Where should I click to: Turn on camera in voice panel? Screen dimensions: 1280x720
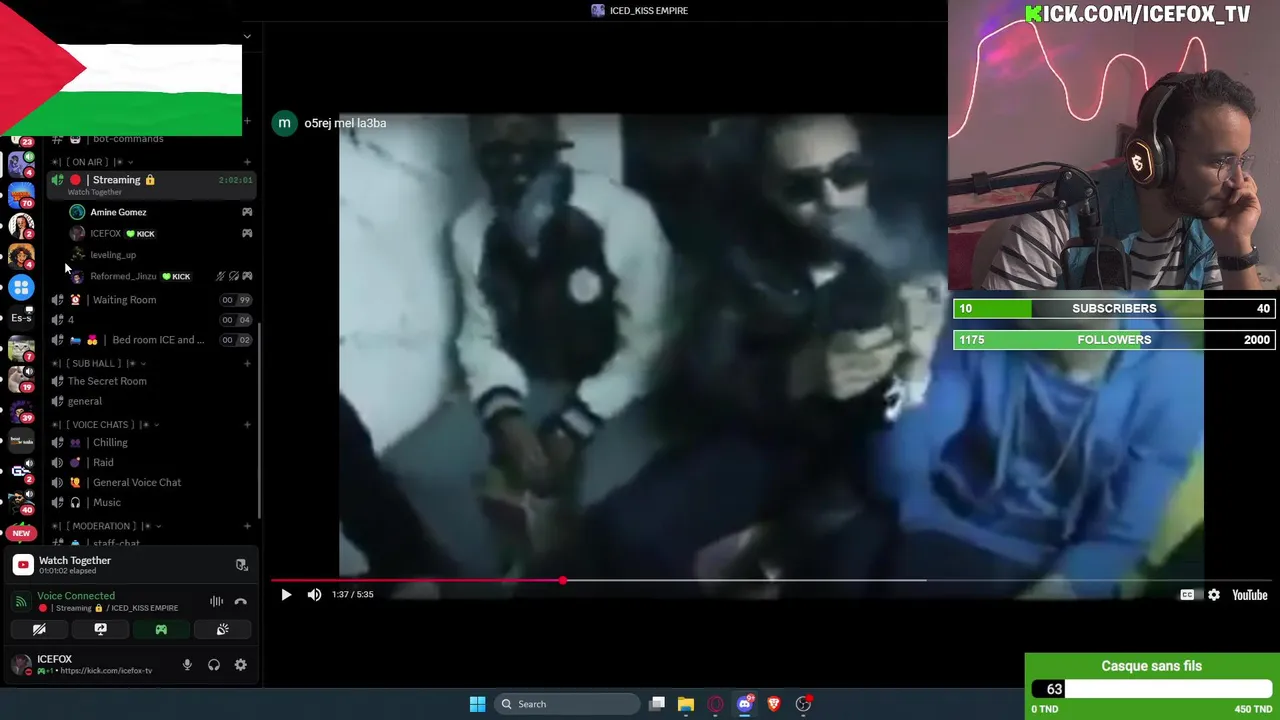(39, 629)
